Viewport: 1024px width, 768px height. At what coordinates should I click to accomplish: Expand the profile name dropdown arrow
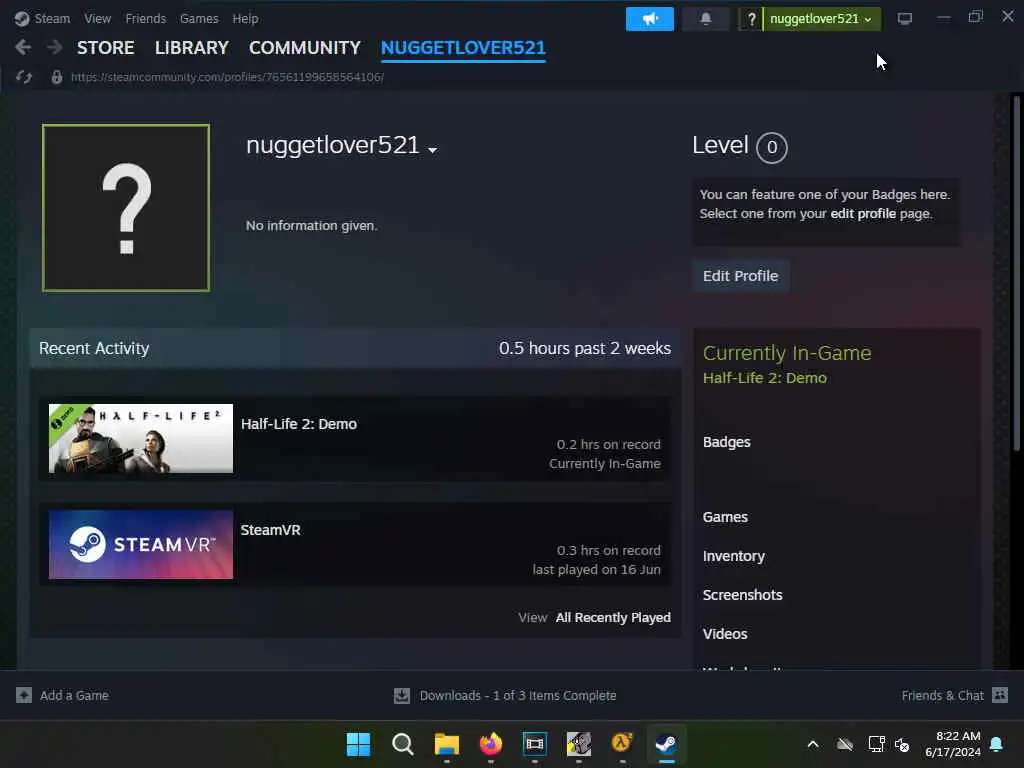(432, 150)
